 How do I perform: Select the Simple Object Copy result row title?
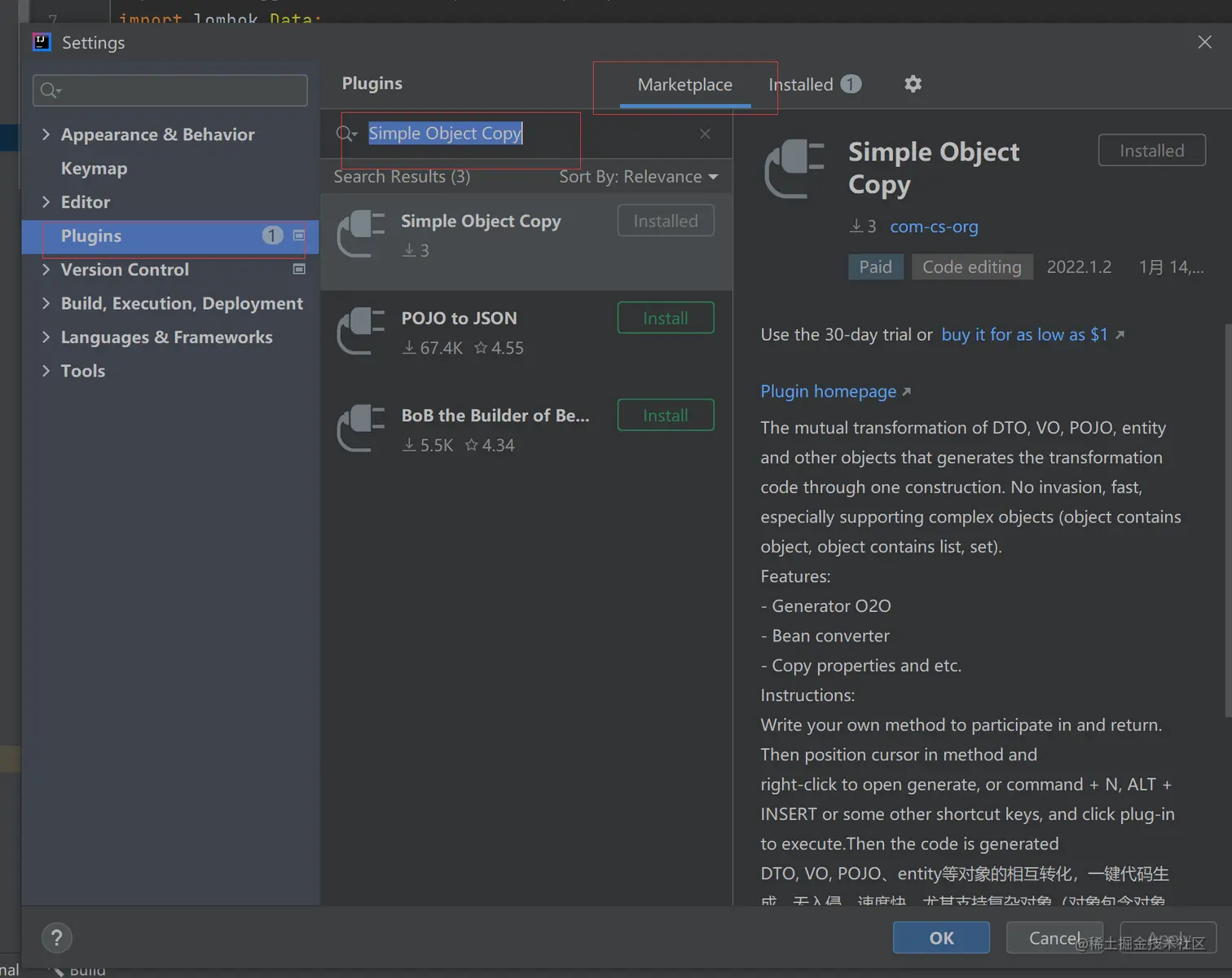tap(481, 222)
